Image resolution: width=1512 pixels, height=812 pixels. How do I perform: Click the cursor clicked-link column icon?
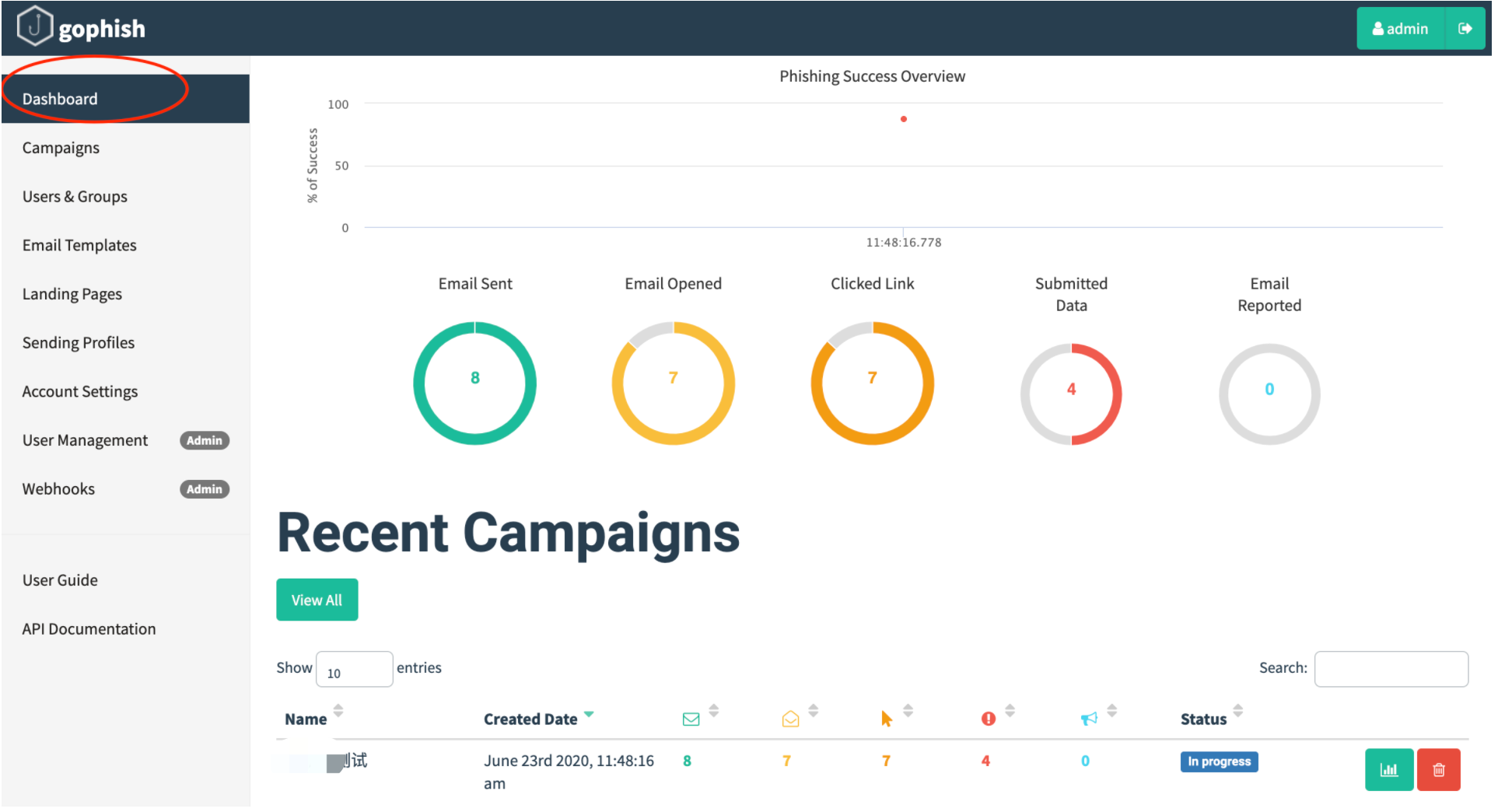pyautogui.click(x=887, y=719)
